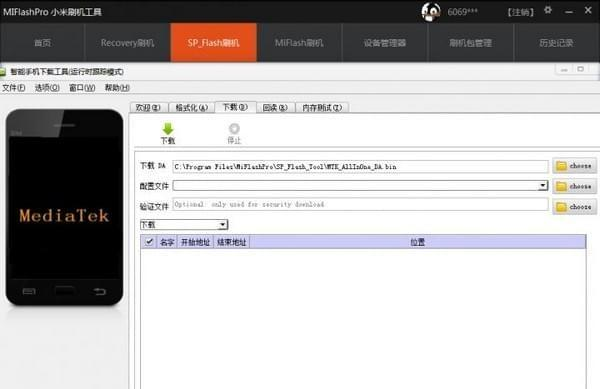Toggle the select-all checkbox in table header
Image resolution: width=600 pixels, height=389 pixels.
(149, 242)
